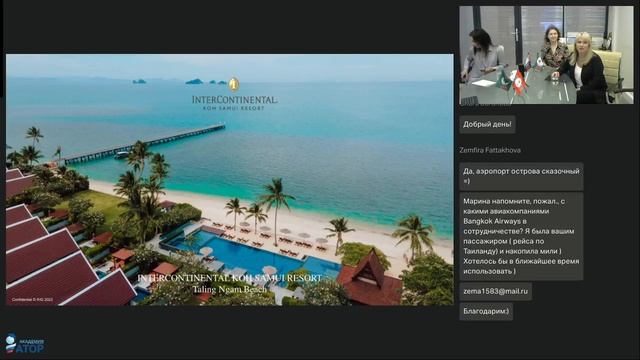Click the zema1583@mail.ru email message

496,291
